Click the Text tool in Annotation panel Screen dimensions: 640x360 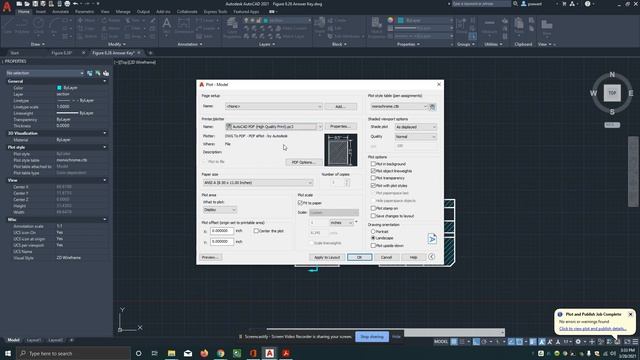pyautogui.click(x=167, y=26)
